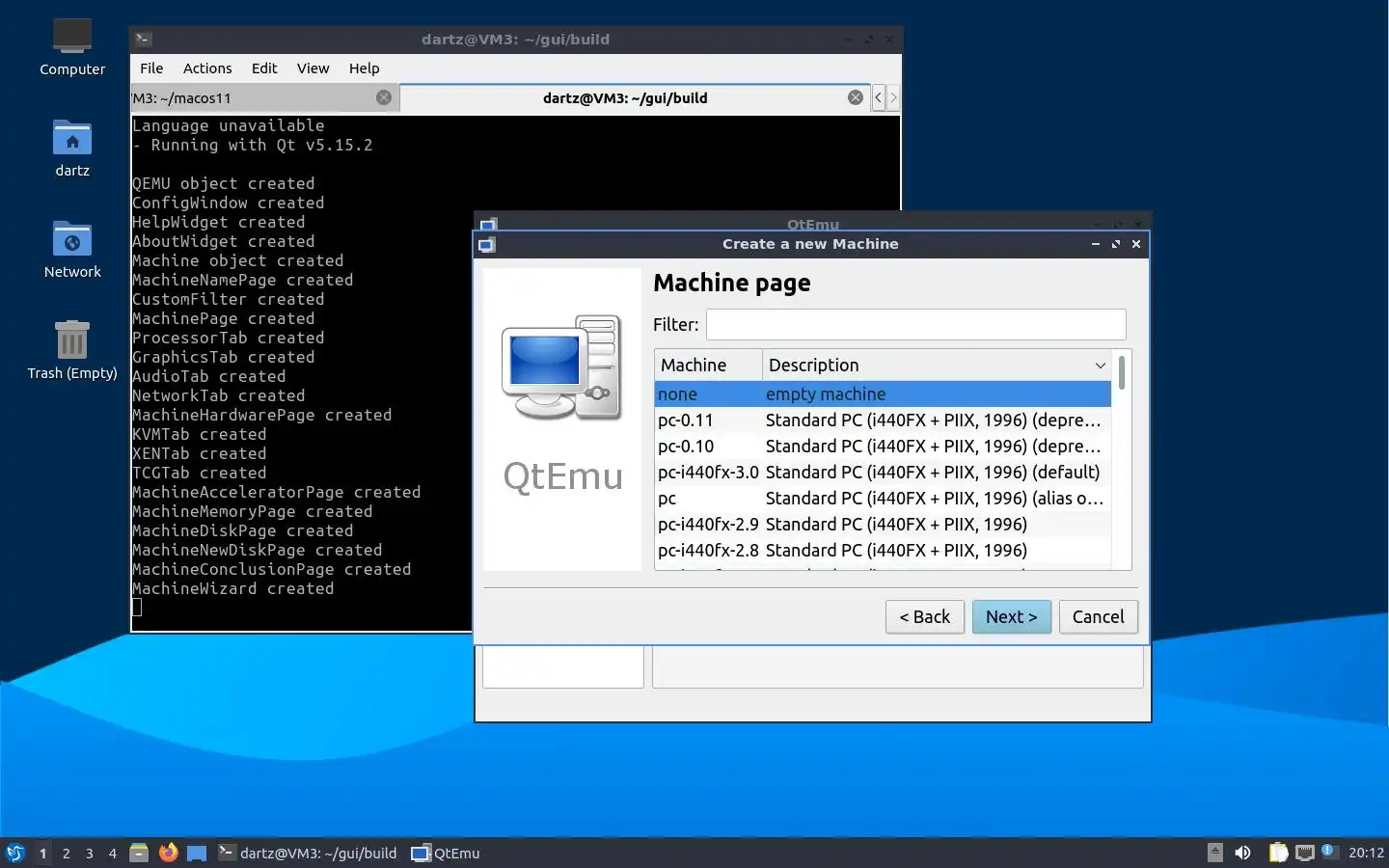Open the dartz home folder icon

pos(72,148)
